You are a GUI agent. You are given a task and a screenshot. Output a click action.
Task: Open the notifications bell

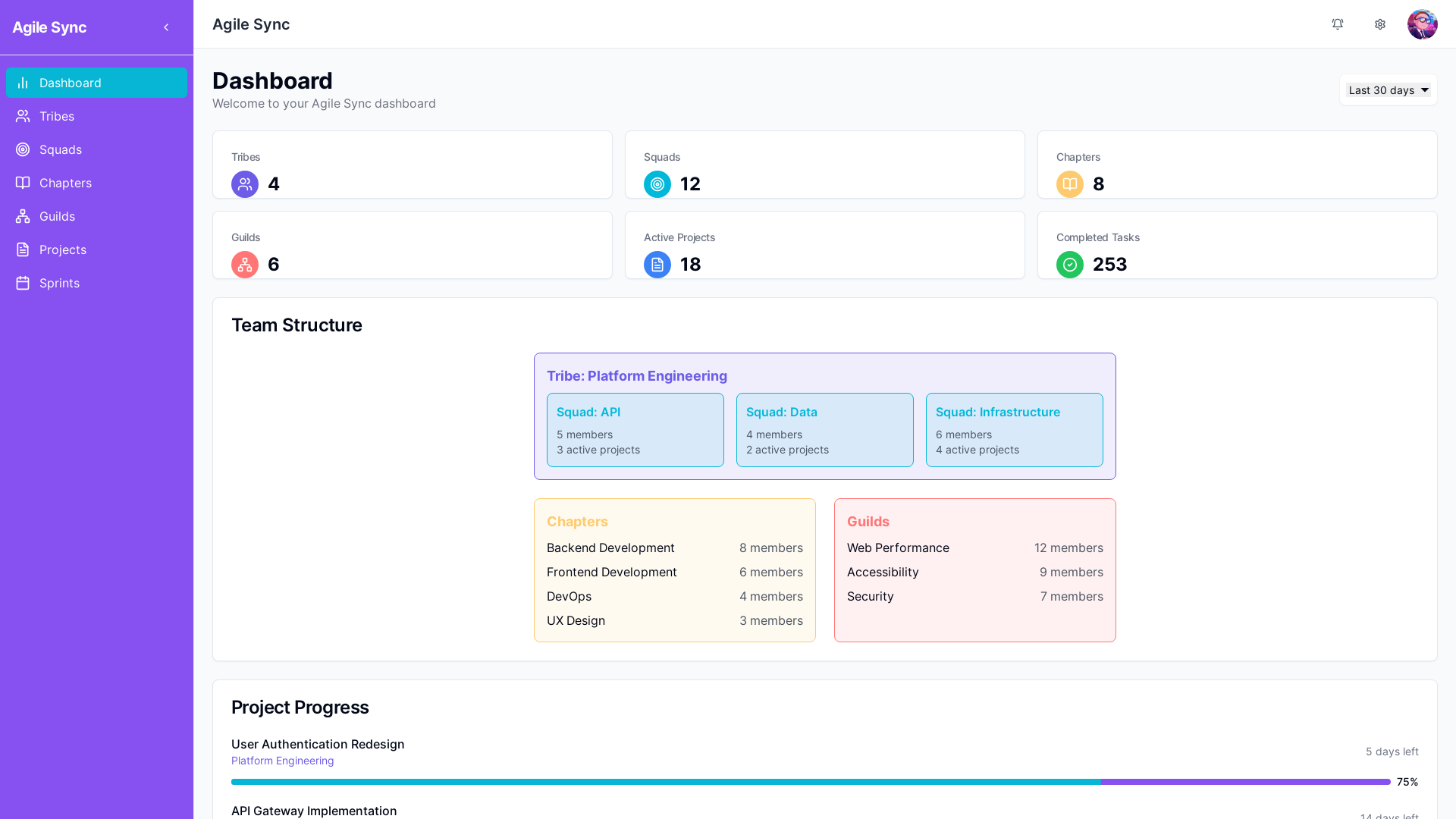(x=1338, y=24)
